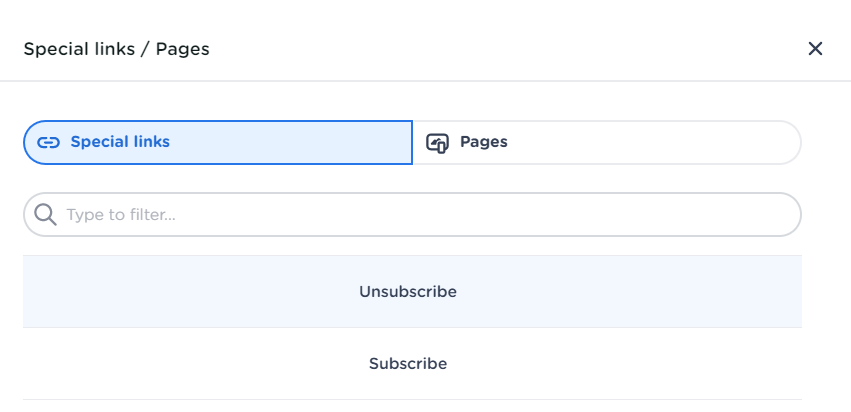Activate Special links via its link icon

pos(48,142)
